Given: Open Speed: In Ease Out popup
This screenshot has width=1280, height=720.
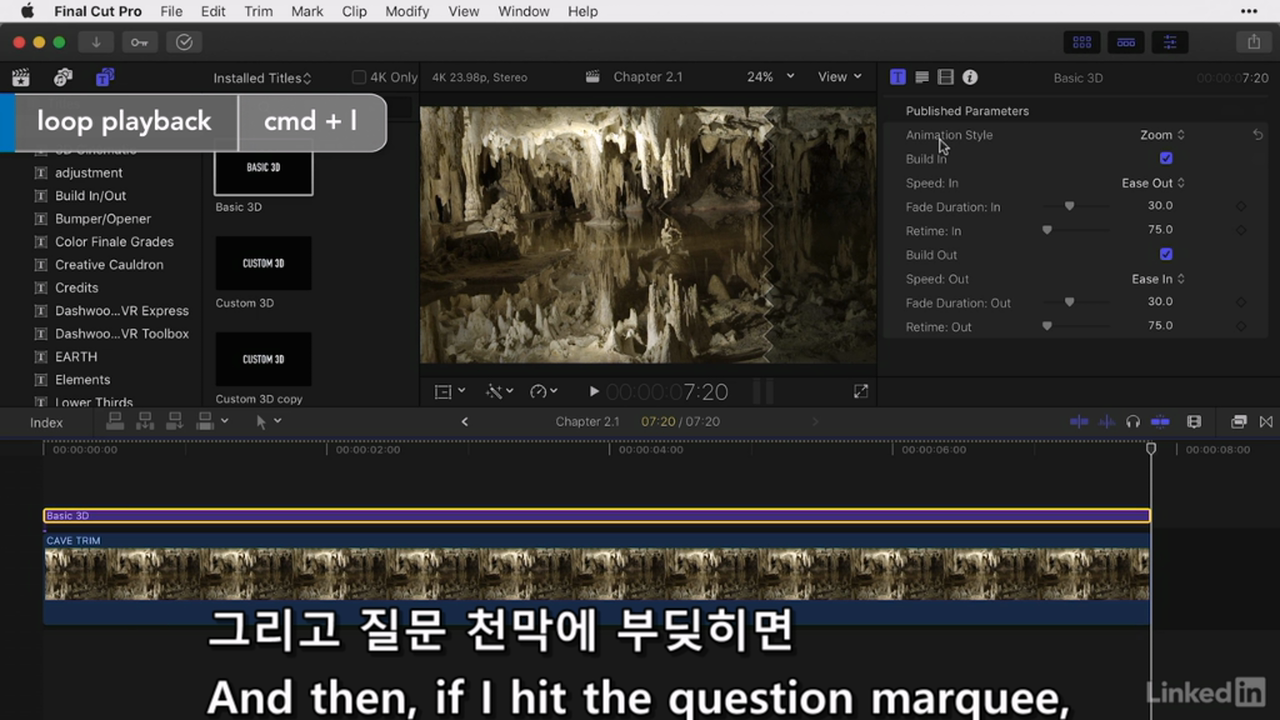Looking at the screenshot, I should click(1153, 183).
